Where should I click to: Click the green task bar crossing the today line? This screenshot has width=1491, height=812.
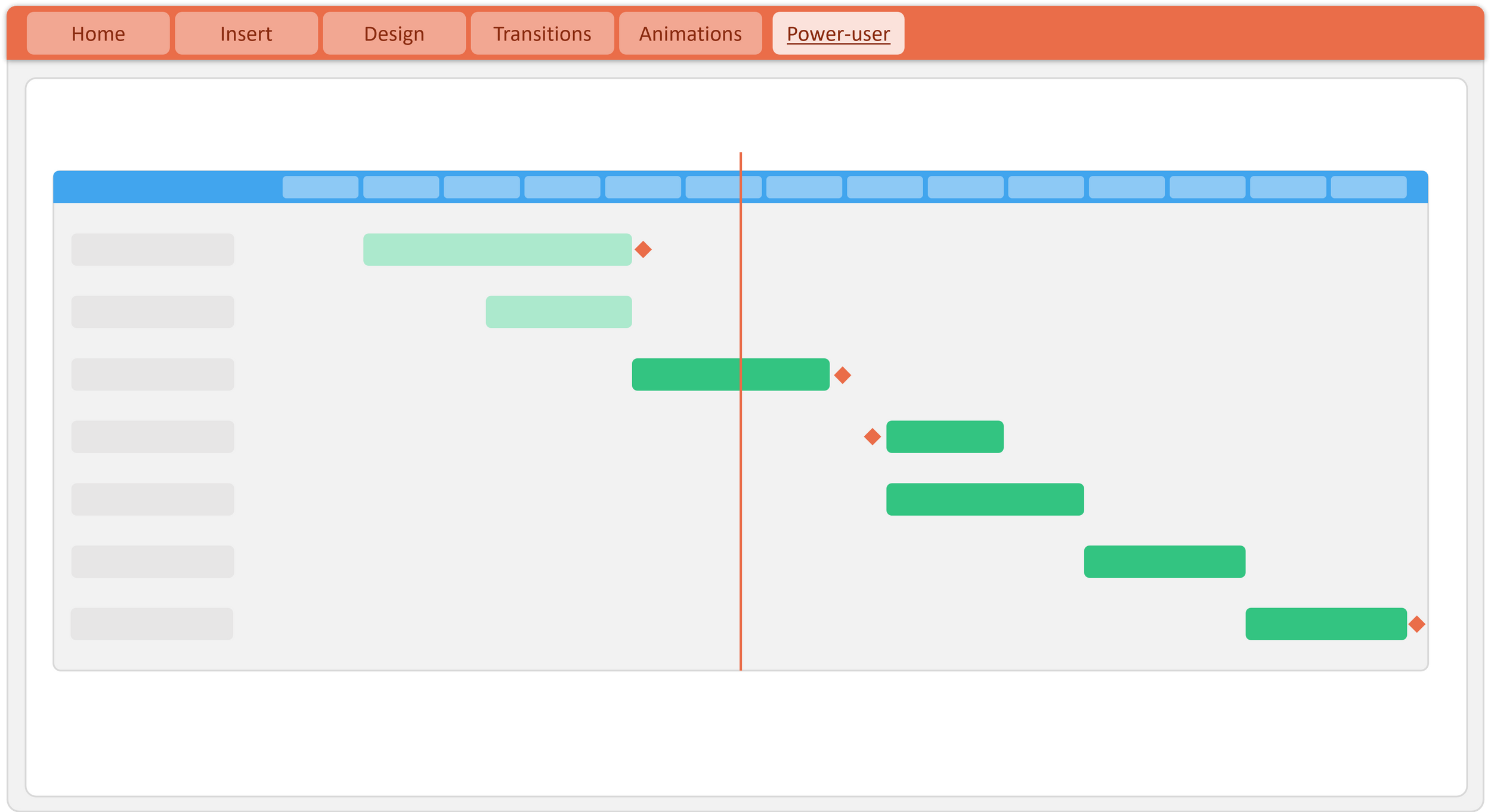point(730,374)
